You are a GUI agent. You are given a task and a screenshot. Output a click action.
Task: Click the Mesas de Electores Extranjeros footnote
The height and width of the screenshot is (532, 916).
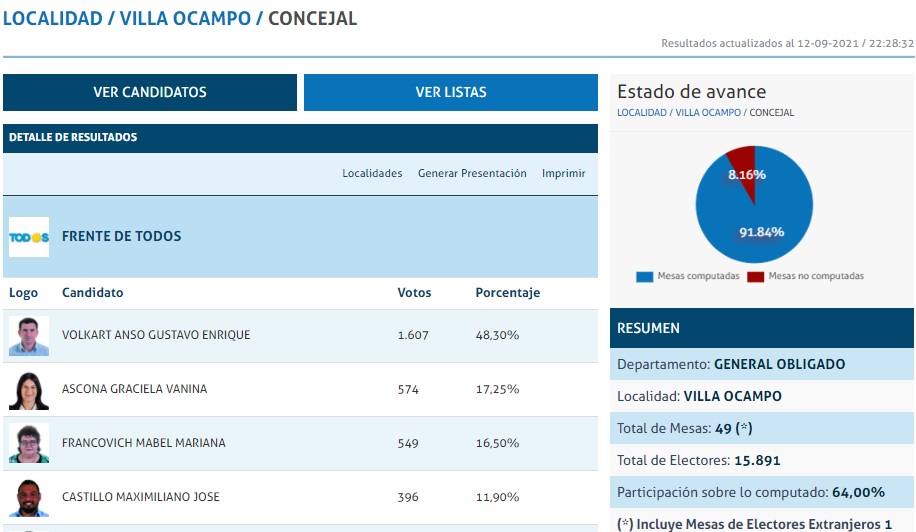pyautogui.click(x=754, y=524)
